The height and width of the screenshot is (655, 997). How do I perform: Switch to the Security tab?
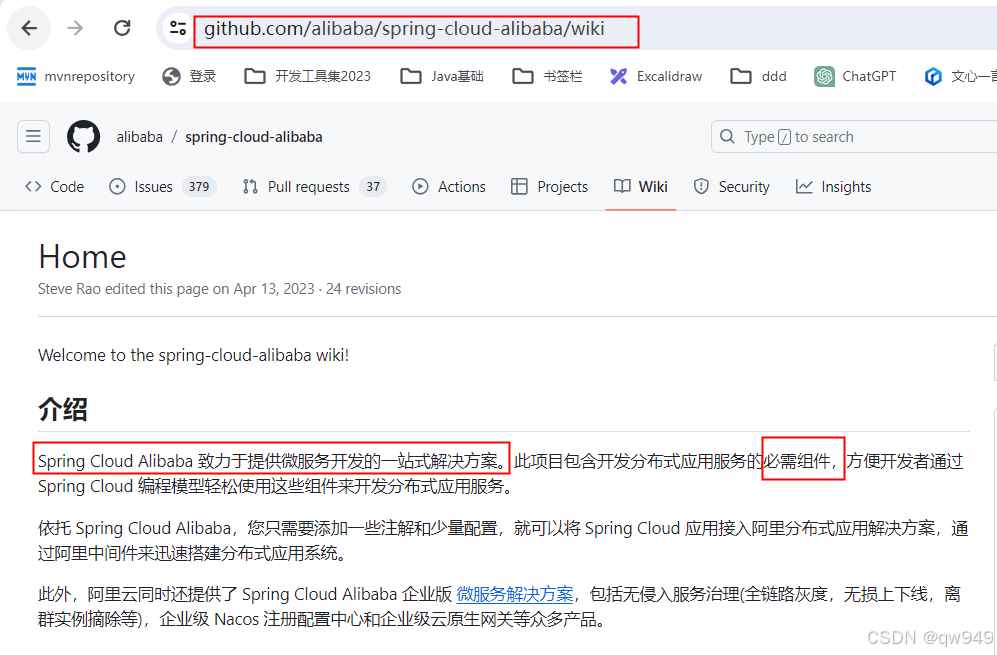click(x=731, y=186)
